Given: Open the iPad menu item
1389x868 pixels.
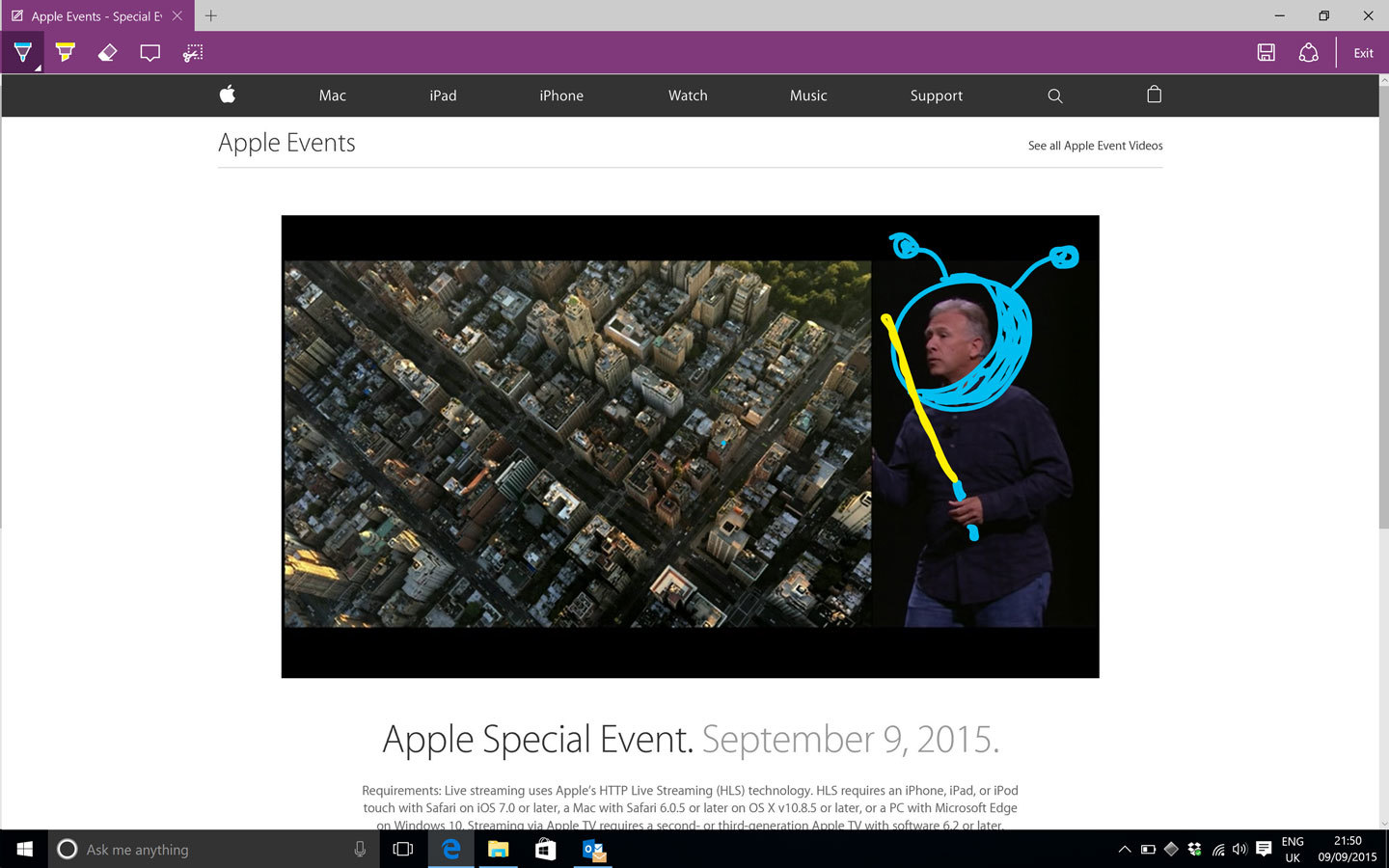Looking at the screenshot, I should click(x=443, y=95).
